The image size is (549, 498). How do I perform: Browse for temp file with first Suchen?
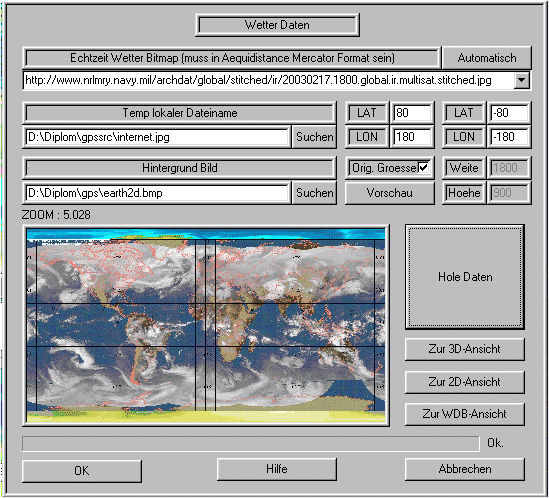click(x=314, y=137)
